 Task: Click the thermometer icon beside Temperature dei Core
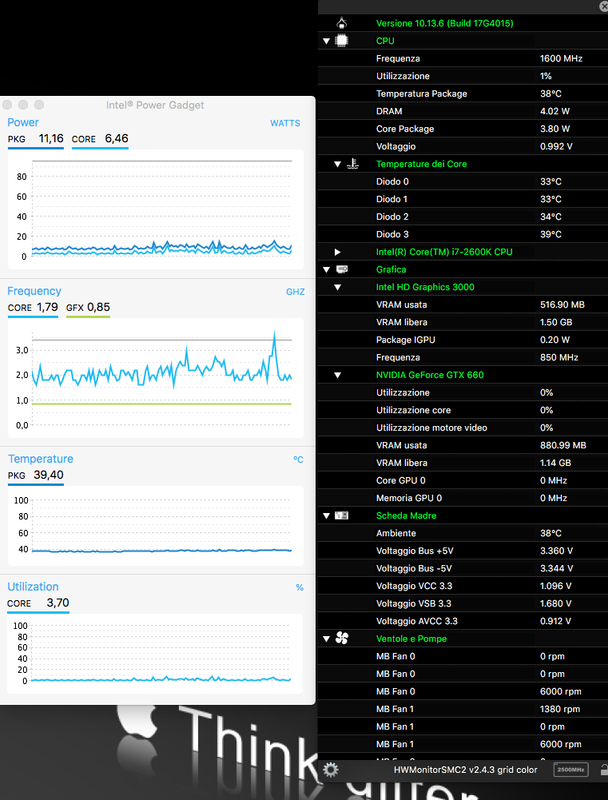point(352,164)
